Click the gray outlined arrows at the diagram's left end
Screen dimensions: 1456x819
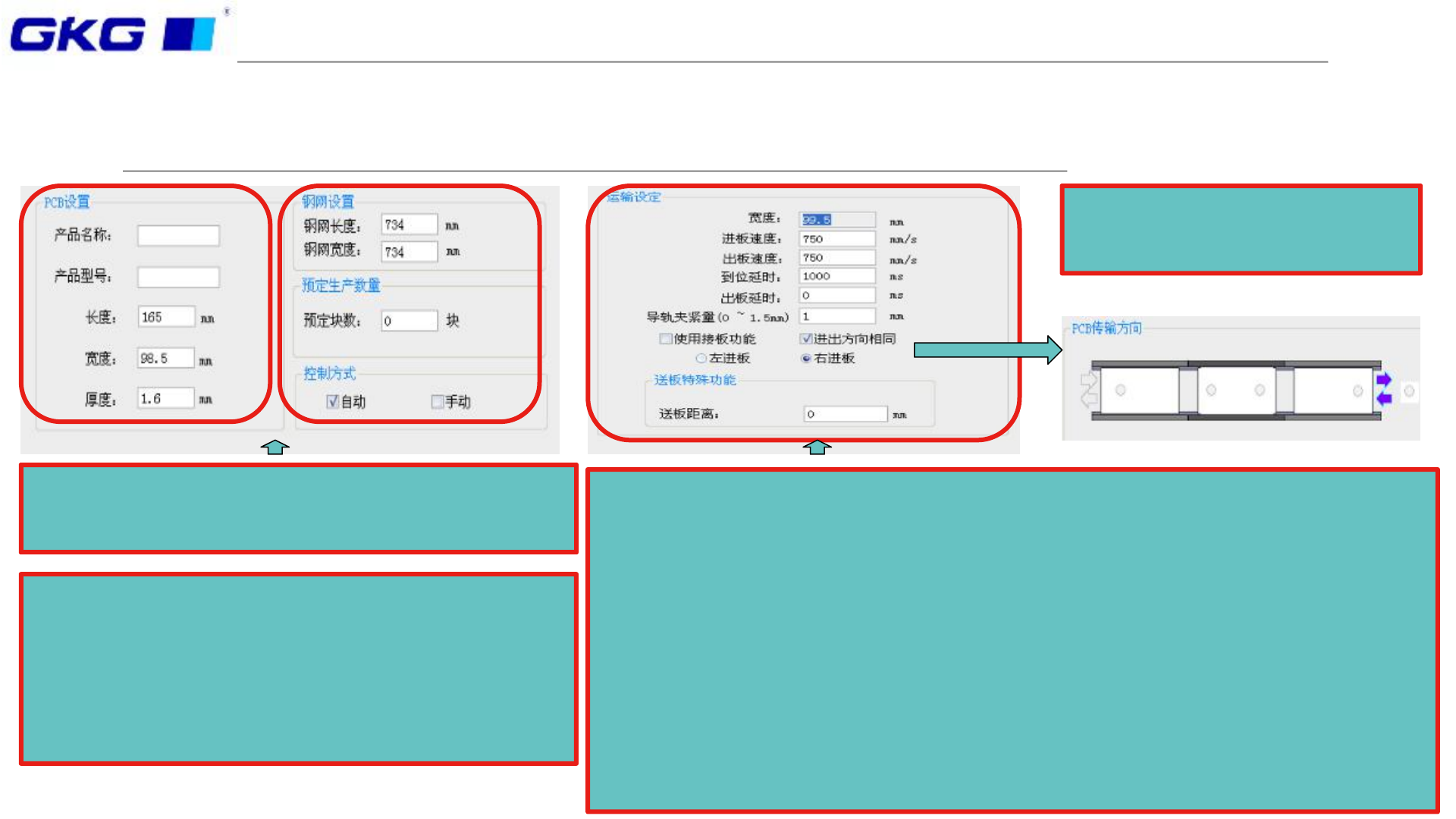(x=1089, y=389)
